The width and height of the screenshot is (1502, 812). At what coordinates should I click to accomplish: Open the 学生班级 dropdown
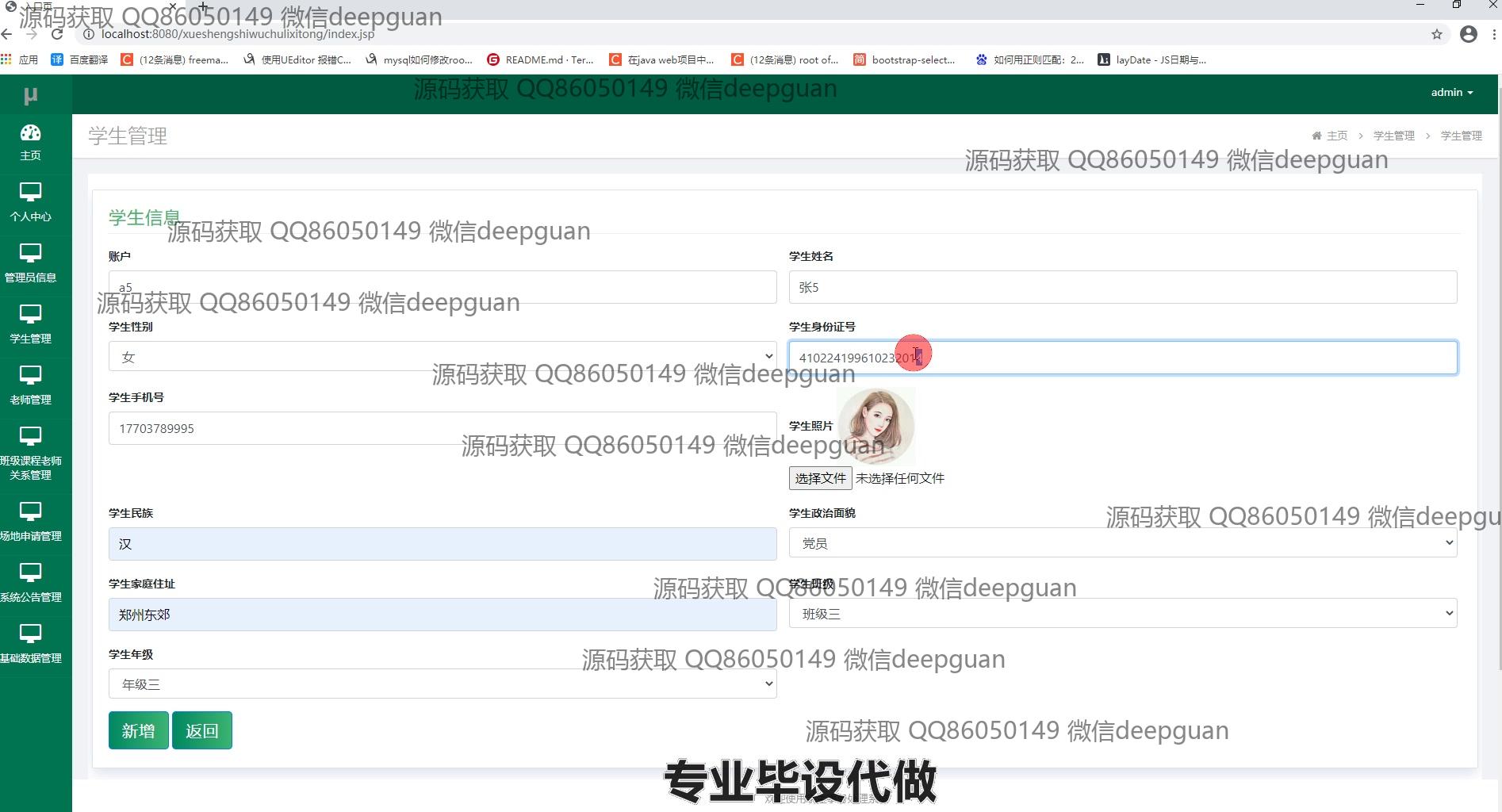pyautogui.click(x=1122, y=613)
